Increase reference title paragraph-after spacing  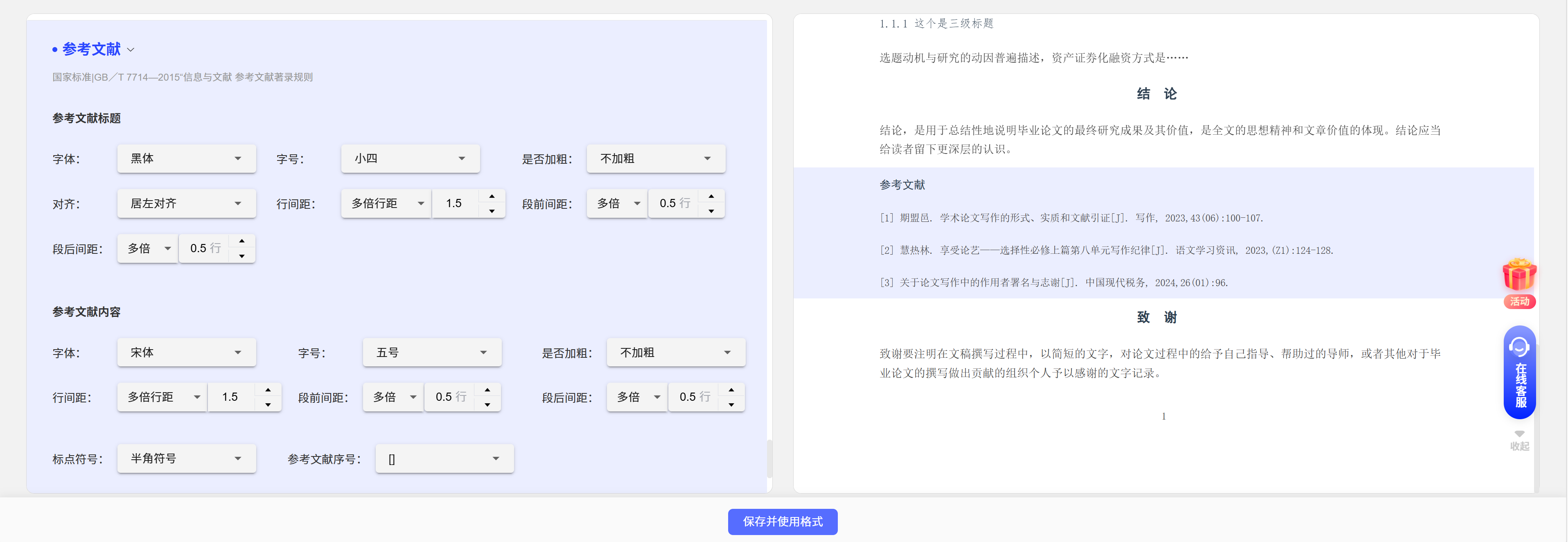[241, 241]
